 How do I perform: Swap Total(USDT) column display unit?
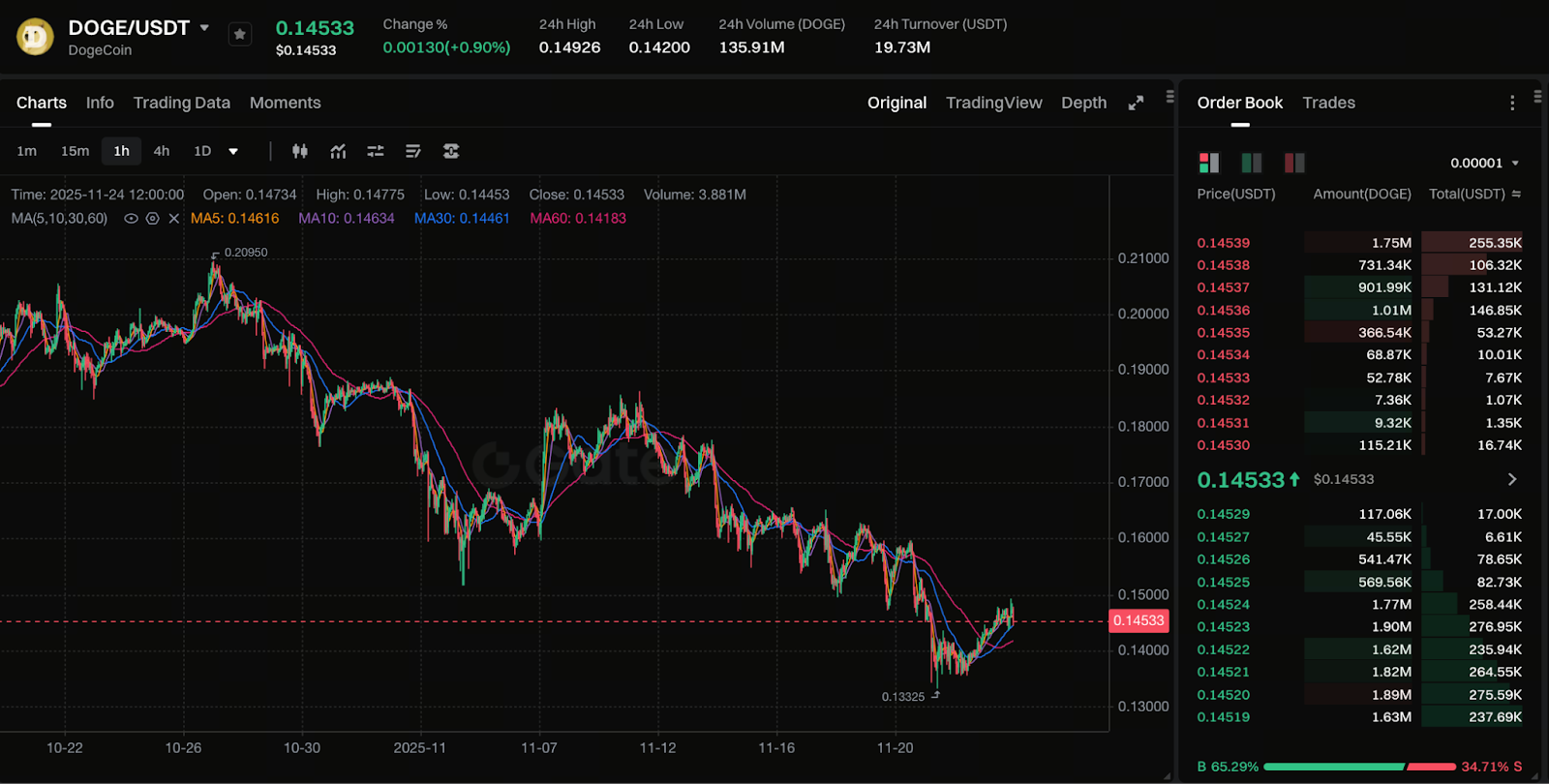(x=1516, y=195)
